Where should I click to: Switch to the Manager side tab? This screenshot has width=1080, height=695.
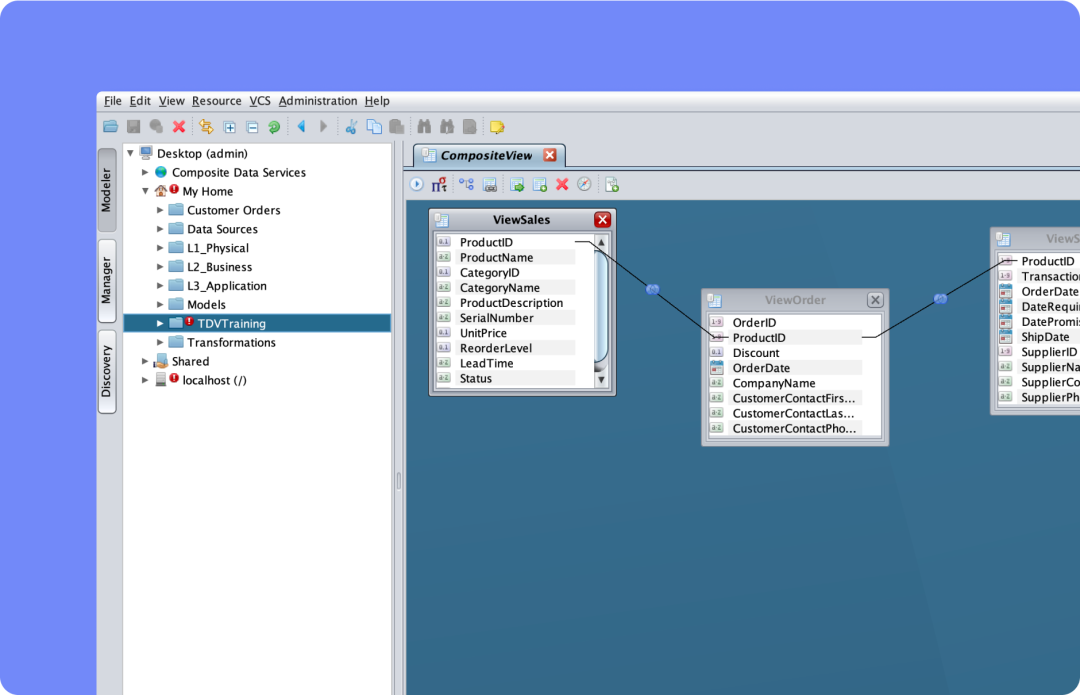click(x=107, y=280)
